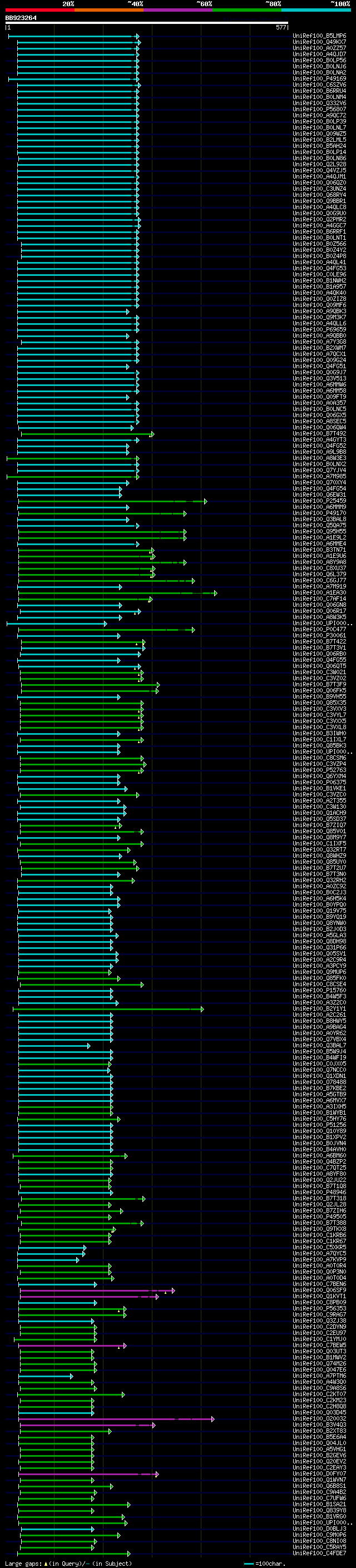The height and width of the screenshot is (1568, 356).
Task: Select the UniRef100_Q2L928 label
Action: (x=319, y=164)
